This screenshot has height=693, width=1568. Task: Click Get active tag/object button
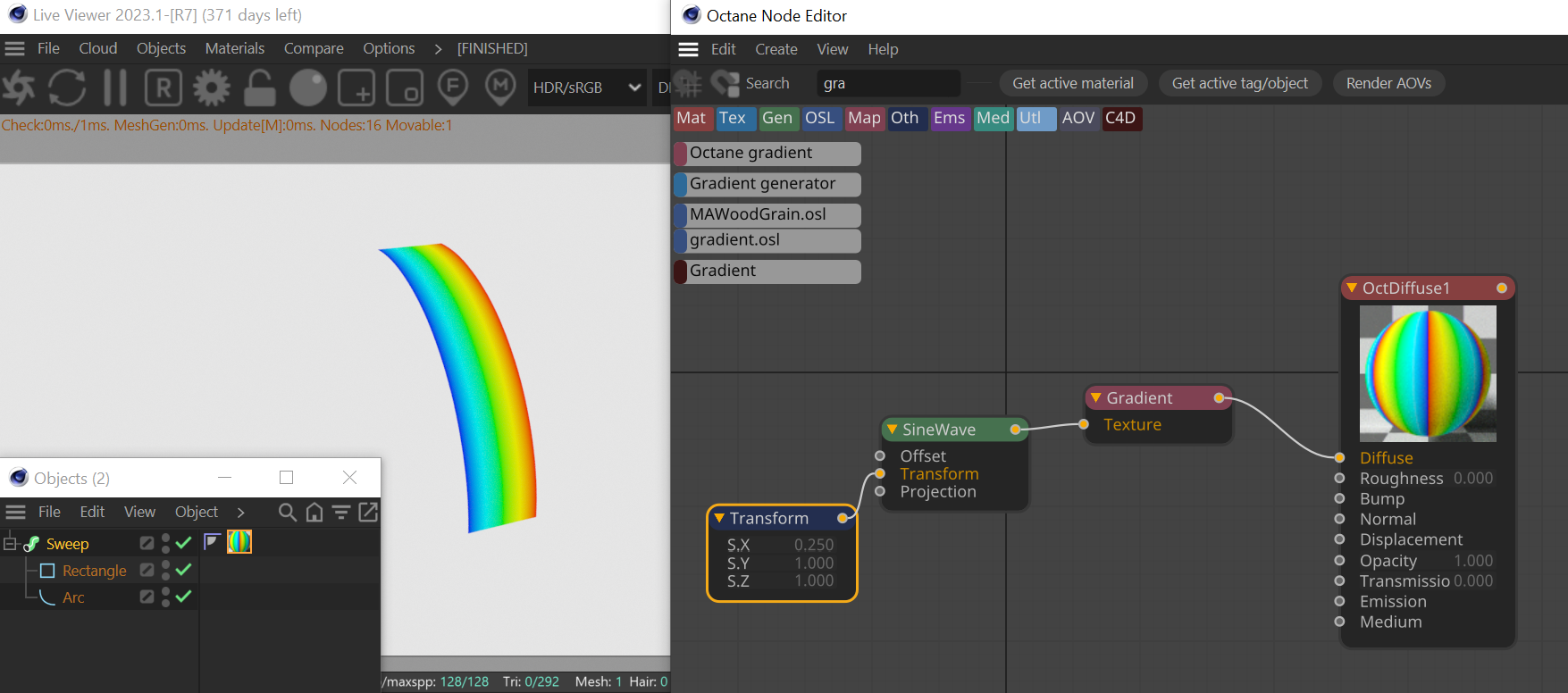point(1240,83)
